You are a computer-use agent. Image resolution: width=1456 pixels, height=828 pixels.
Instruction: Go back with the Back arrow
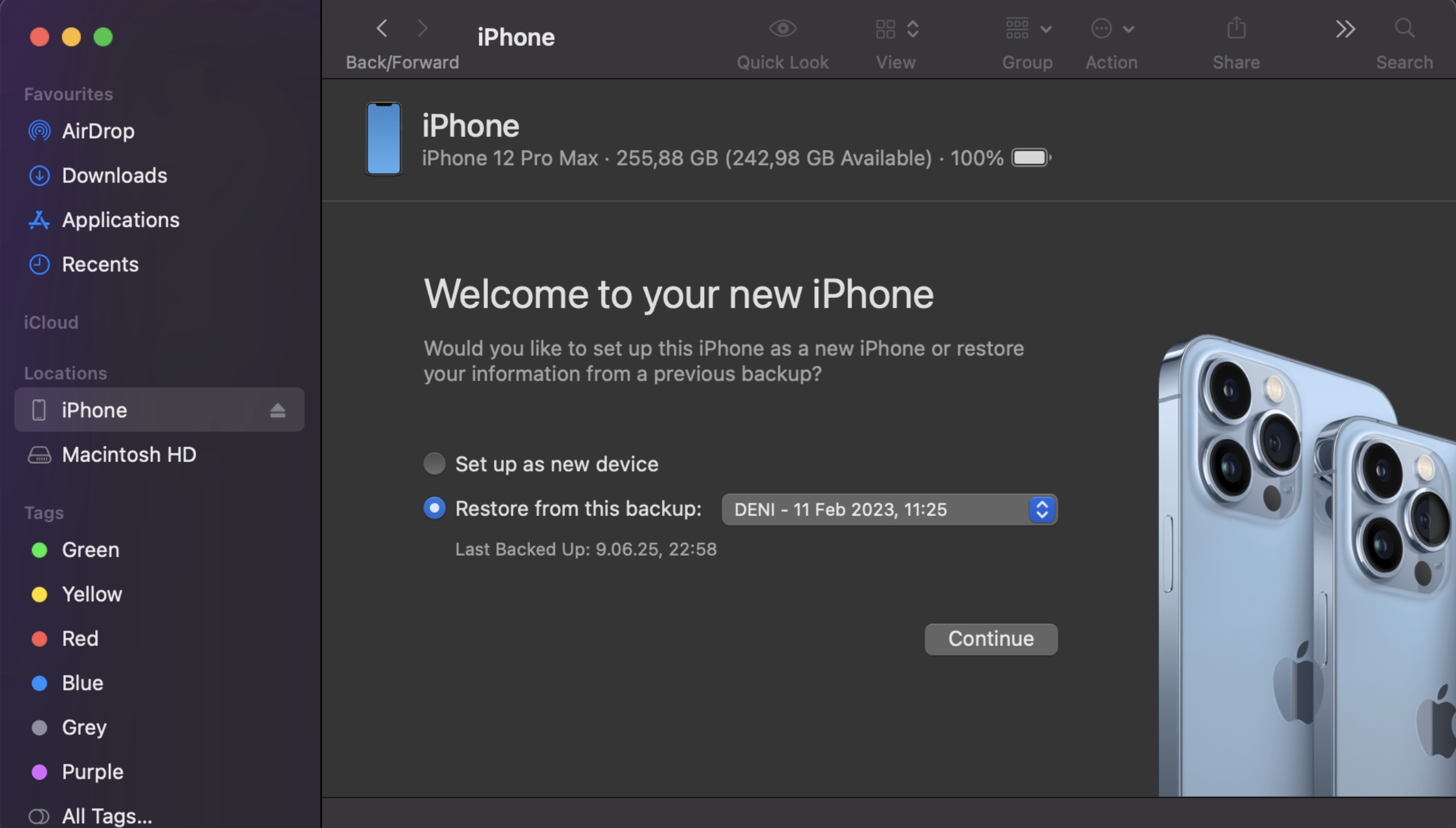(x=382, y=28)
